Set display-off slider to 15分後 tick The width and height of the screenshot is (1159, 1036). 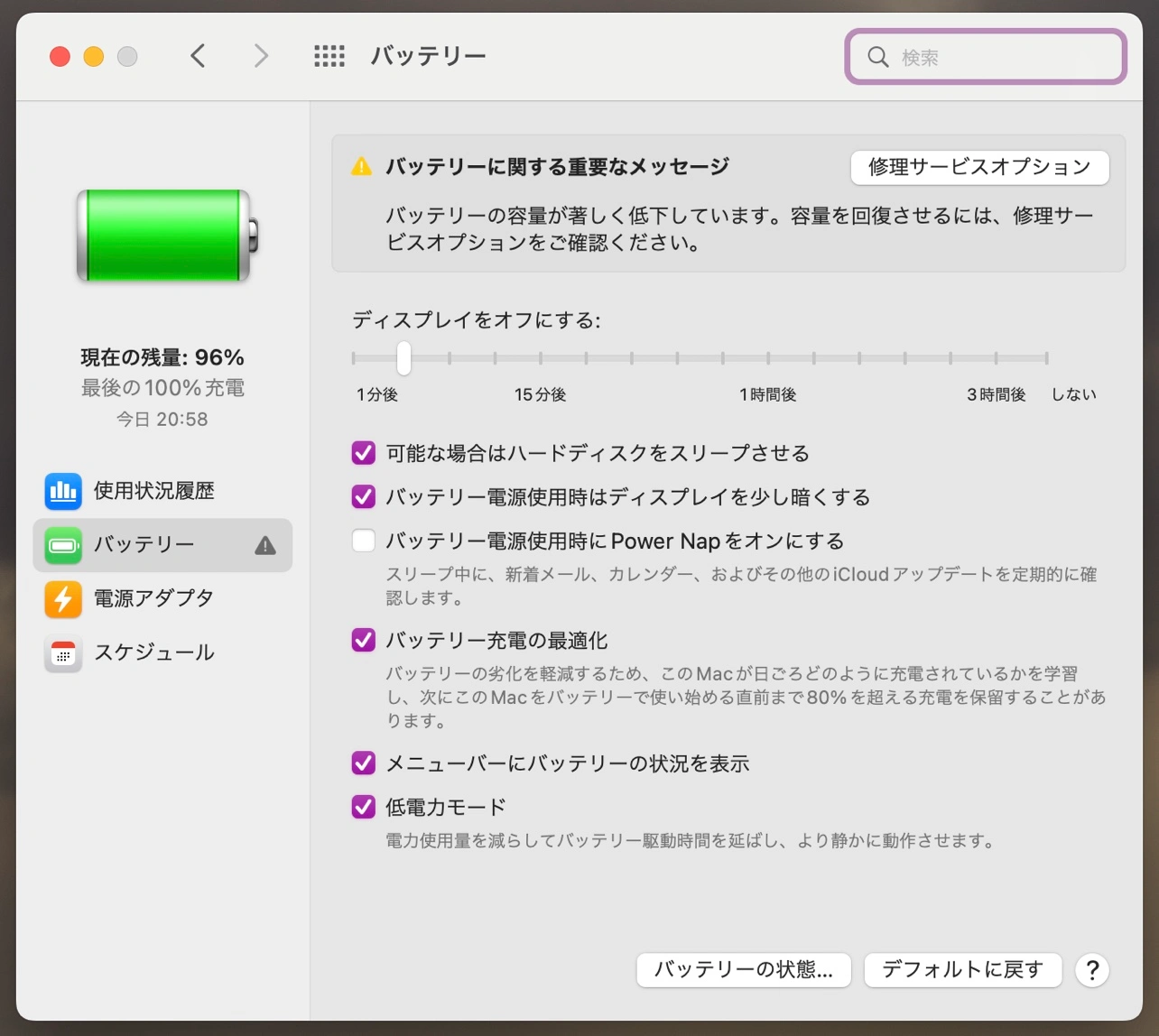coord(540,358)
